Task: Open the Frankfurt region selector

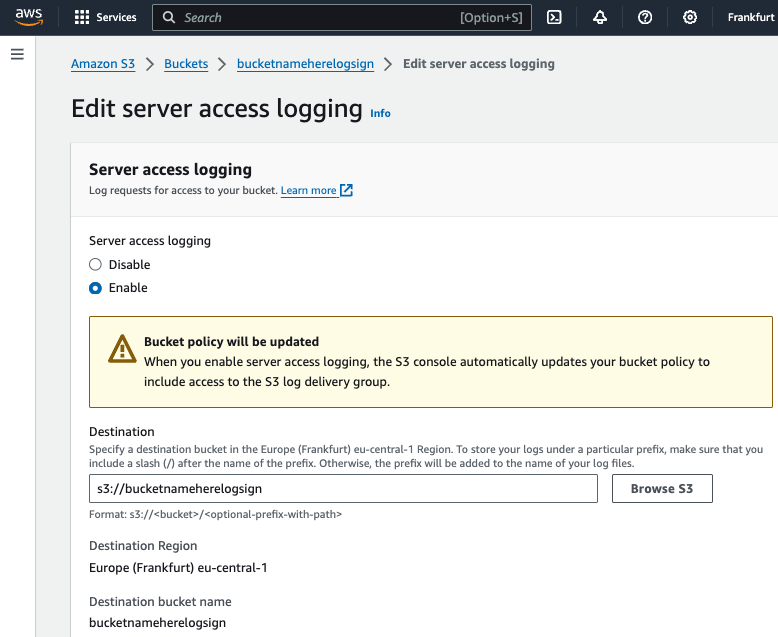Action: coord(752,17)
